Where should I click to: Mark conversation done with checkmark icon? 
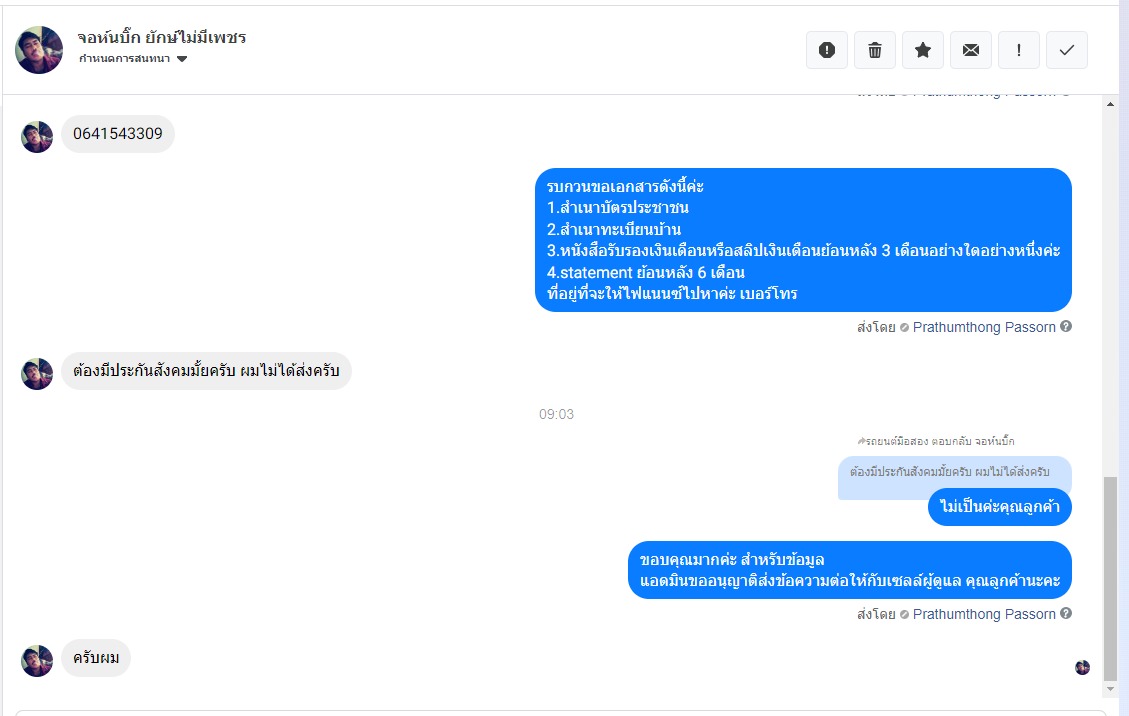coord(1067,50)
